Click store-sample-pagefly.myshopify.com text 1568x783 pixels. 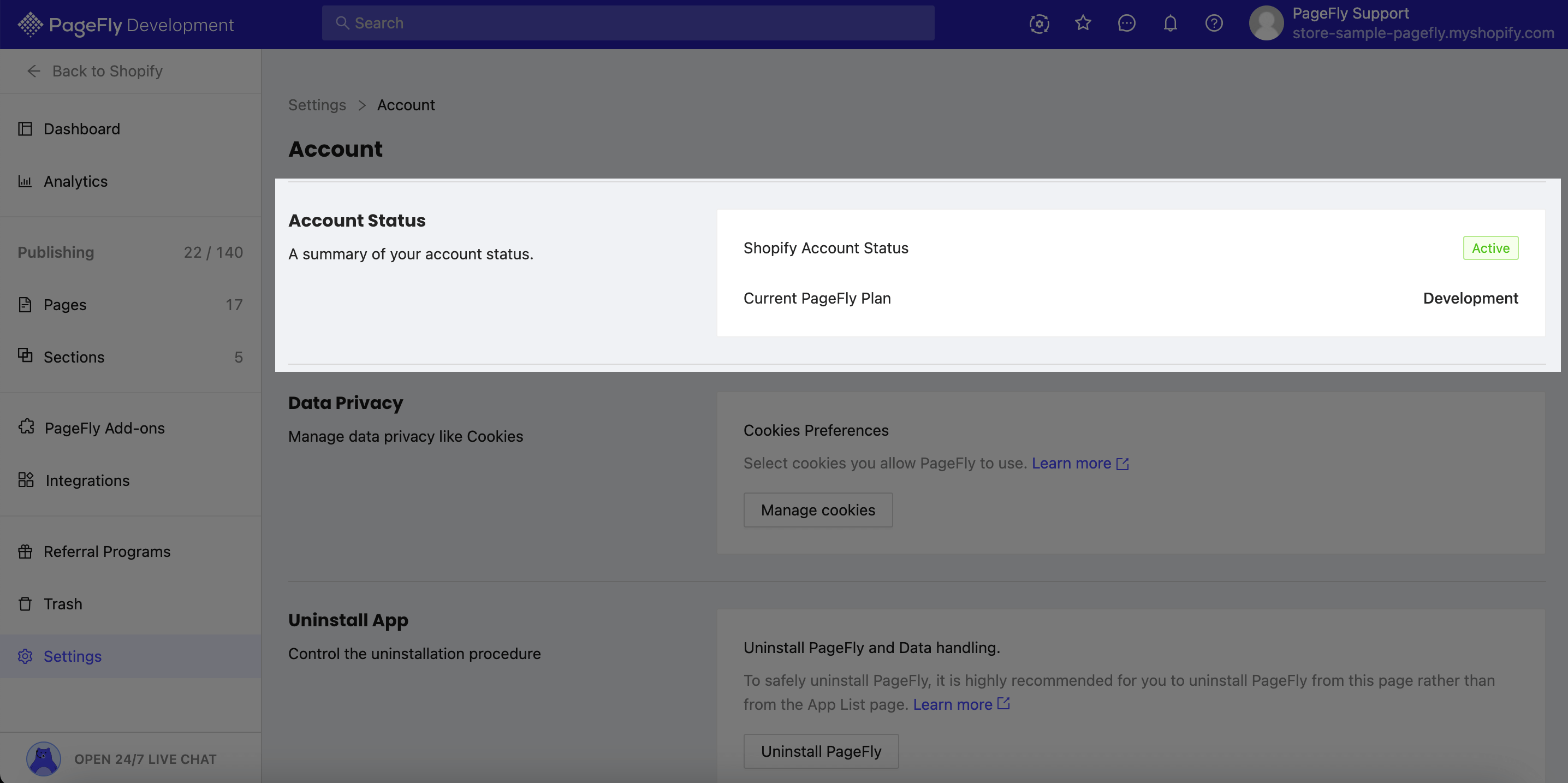(1423, 33)
